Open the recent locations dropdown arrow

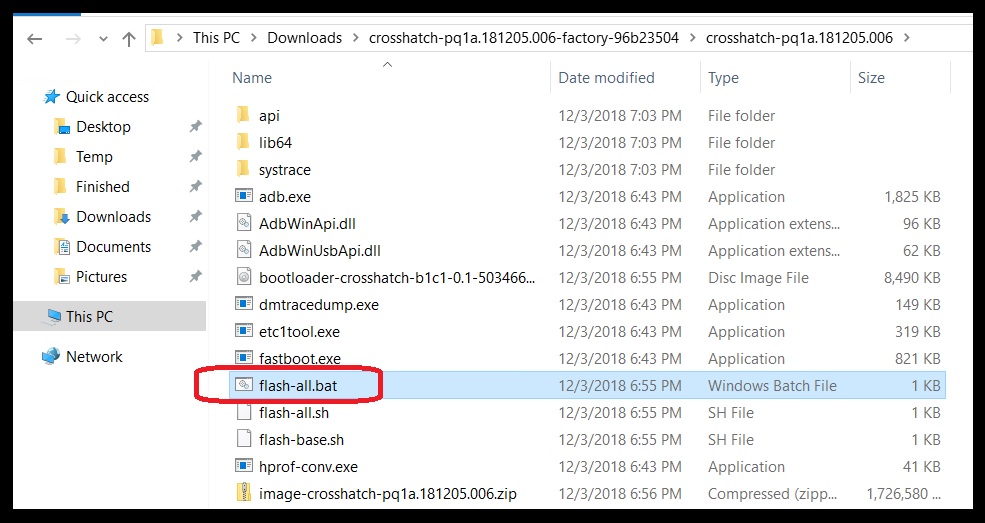coord(103,39)
